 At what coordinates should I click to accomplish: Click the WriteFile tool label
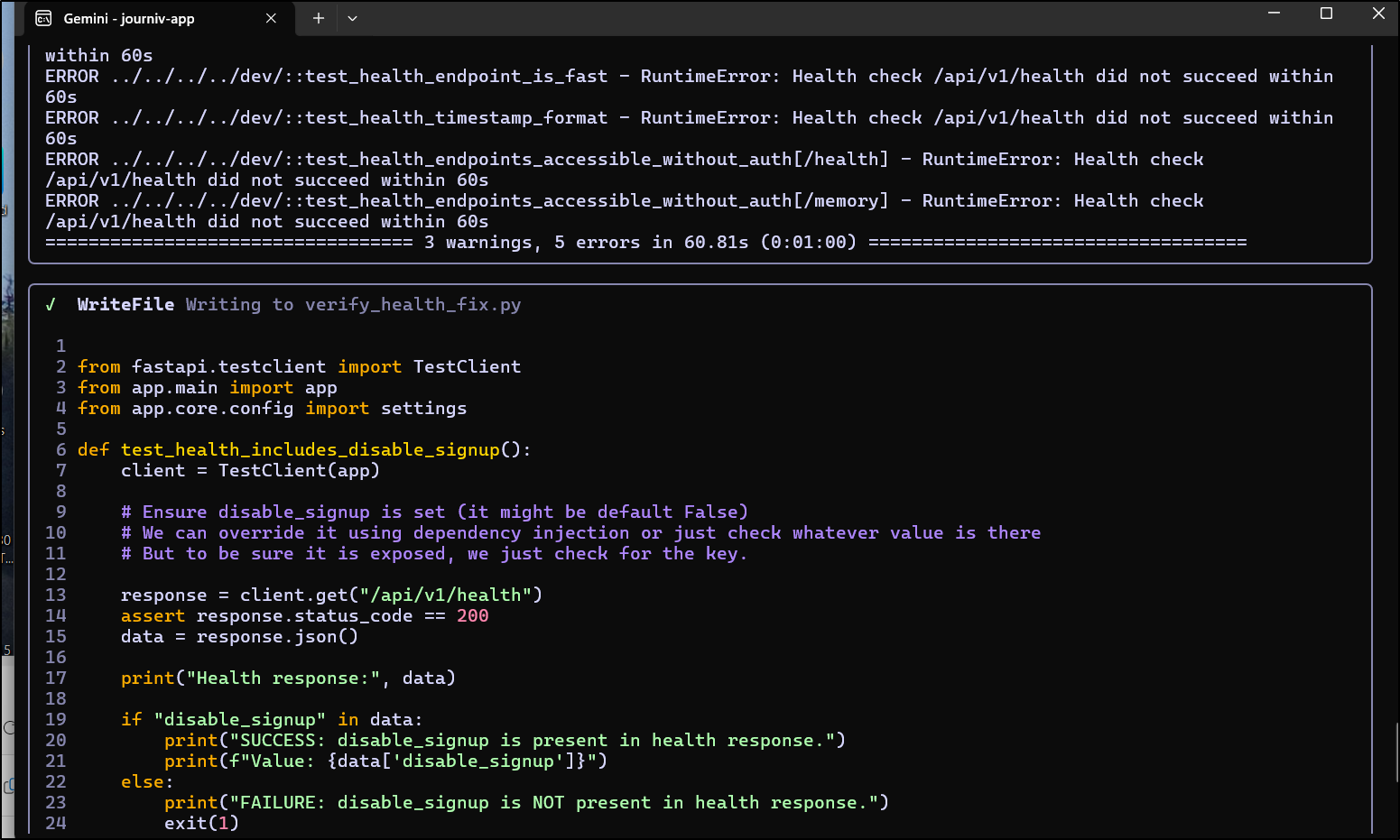(125, 305)
